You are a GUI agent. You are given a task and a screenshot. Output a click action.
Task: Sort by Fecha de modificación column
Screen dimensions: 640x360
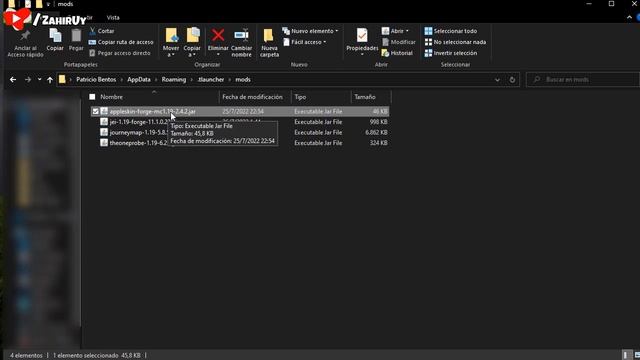tap(252, 97)
